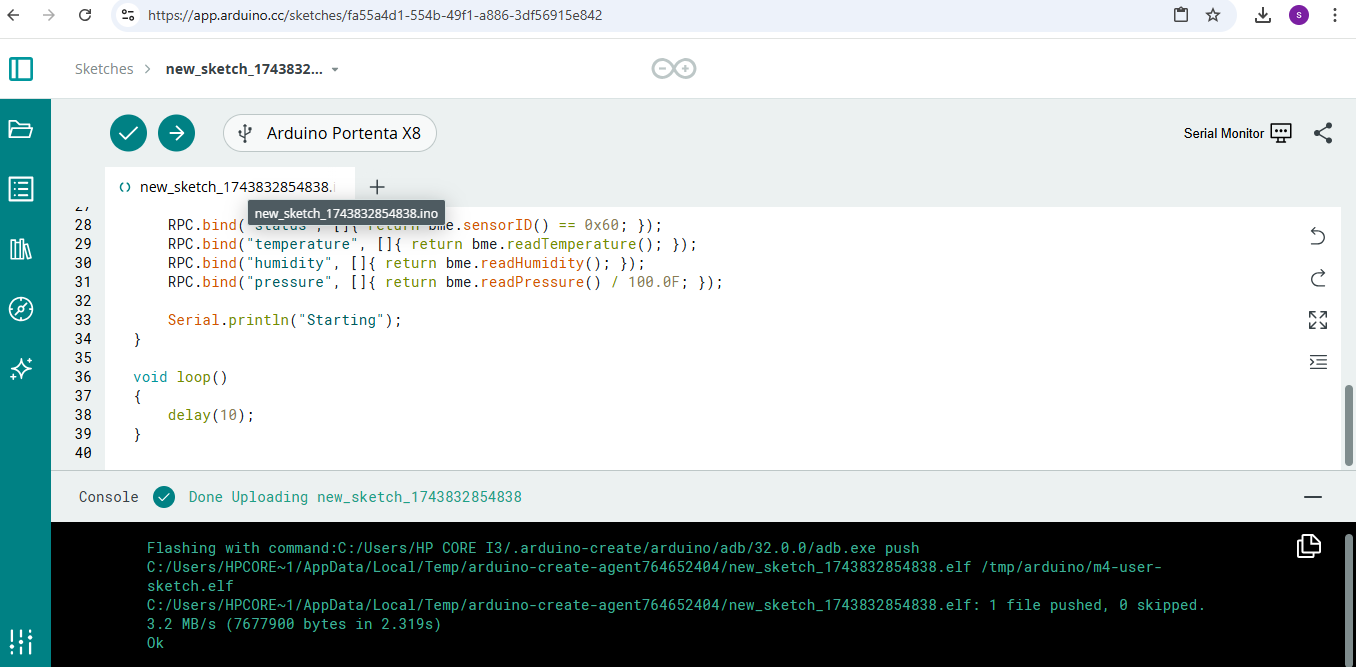Image resolution: width=1356 pixels, height=667 pixels.
Task: Open the Libraries panel
Action: 21,249
